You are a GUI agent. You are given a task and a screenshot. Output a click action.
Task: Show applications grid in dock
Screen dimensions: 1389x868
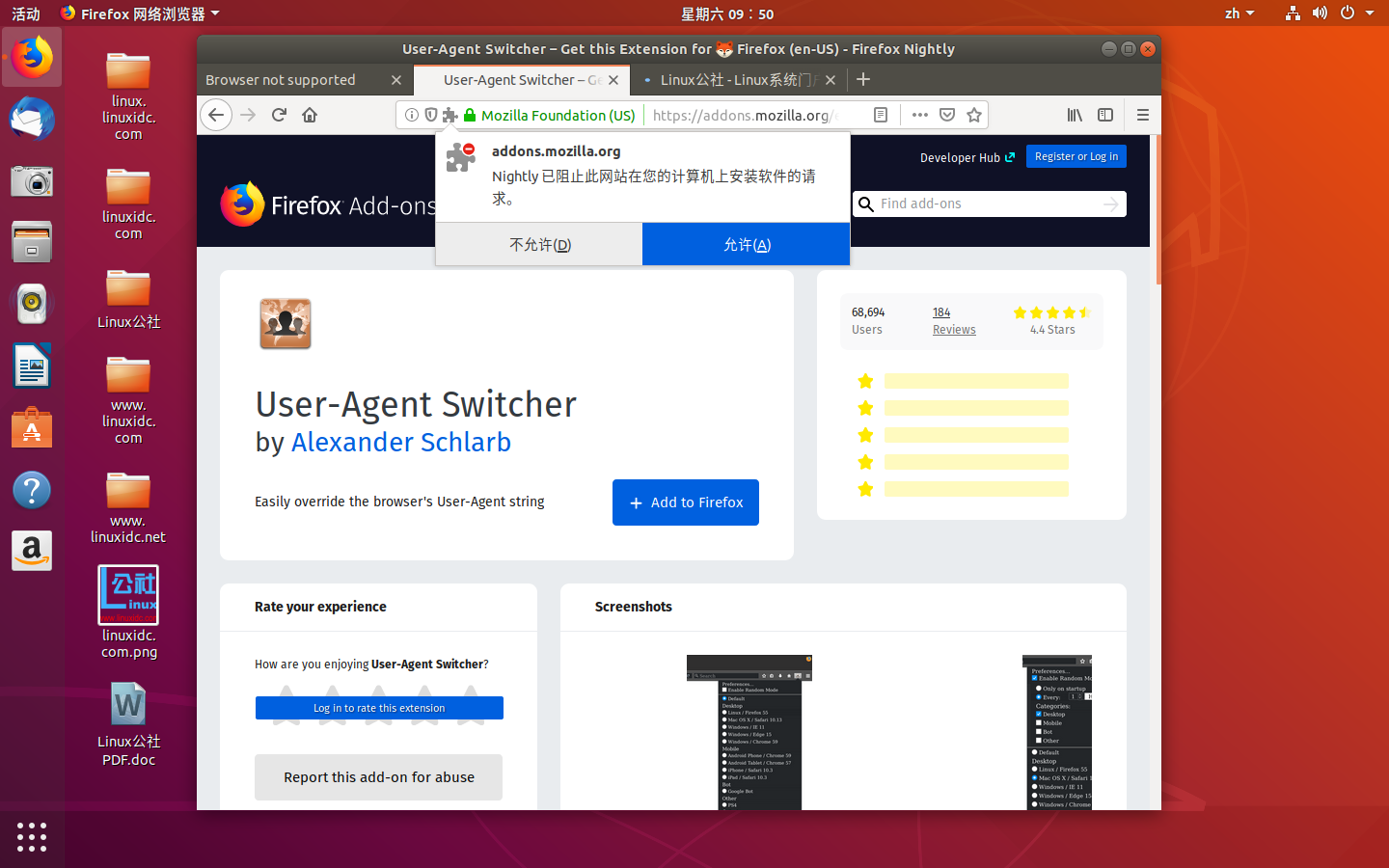[32, 836]
